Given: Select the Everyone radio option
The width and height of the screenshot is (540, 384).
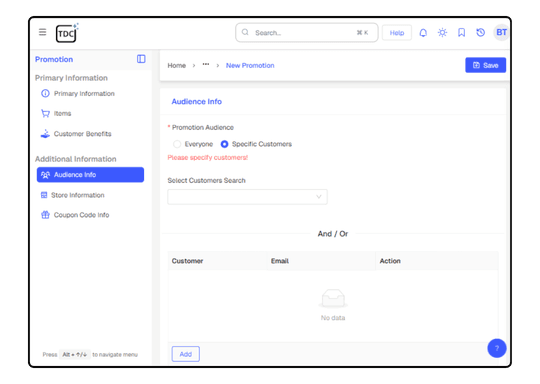Looking at the screenshot, I should [177, 144].
